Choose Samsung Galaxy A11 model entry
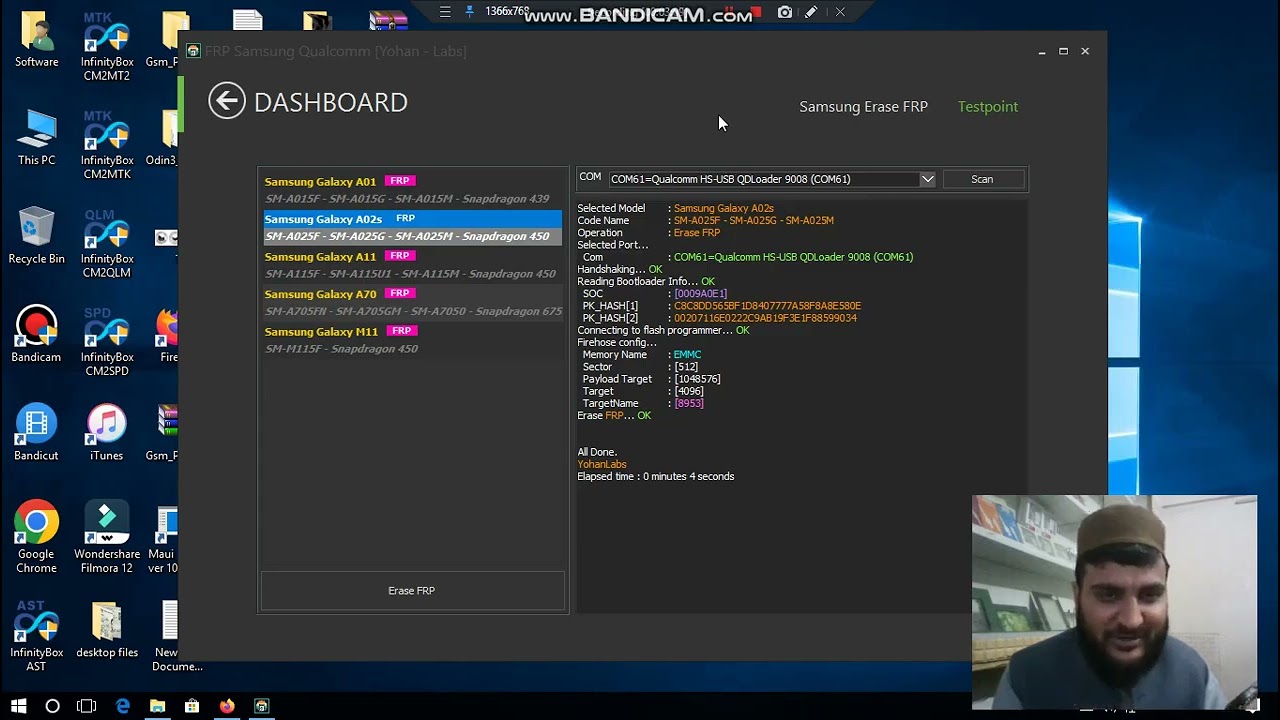1280x720 pixels. [x=412, y=265]
